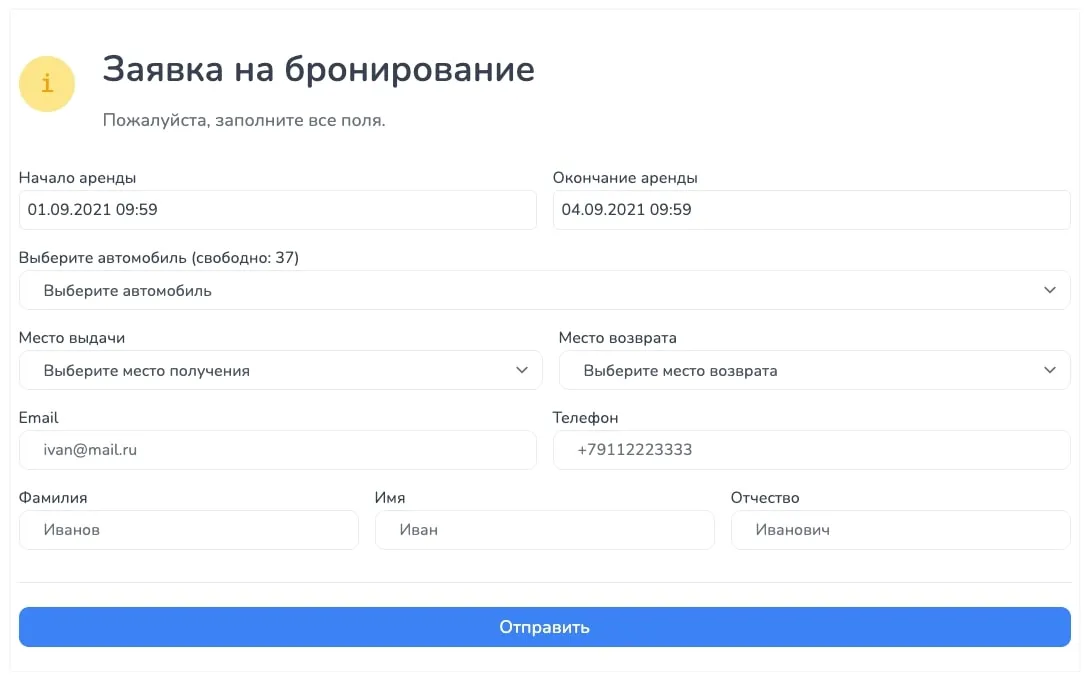Viewport: 1088px width, 680px height.
Task: Click the Телефон label
Action: coord(586,418)
